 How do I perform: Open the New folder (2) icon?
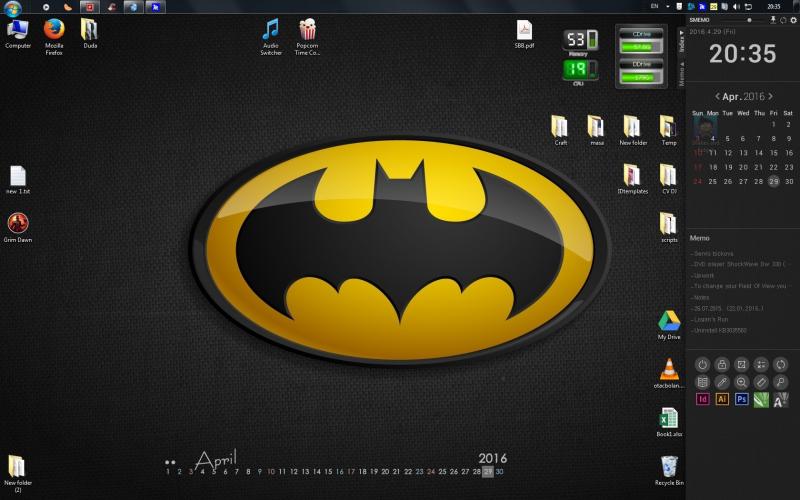pos(18,473)
